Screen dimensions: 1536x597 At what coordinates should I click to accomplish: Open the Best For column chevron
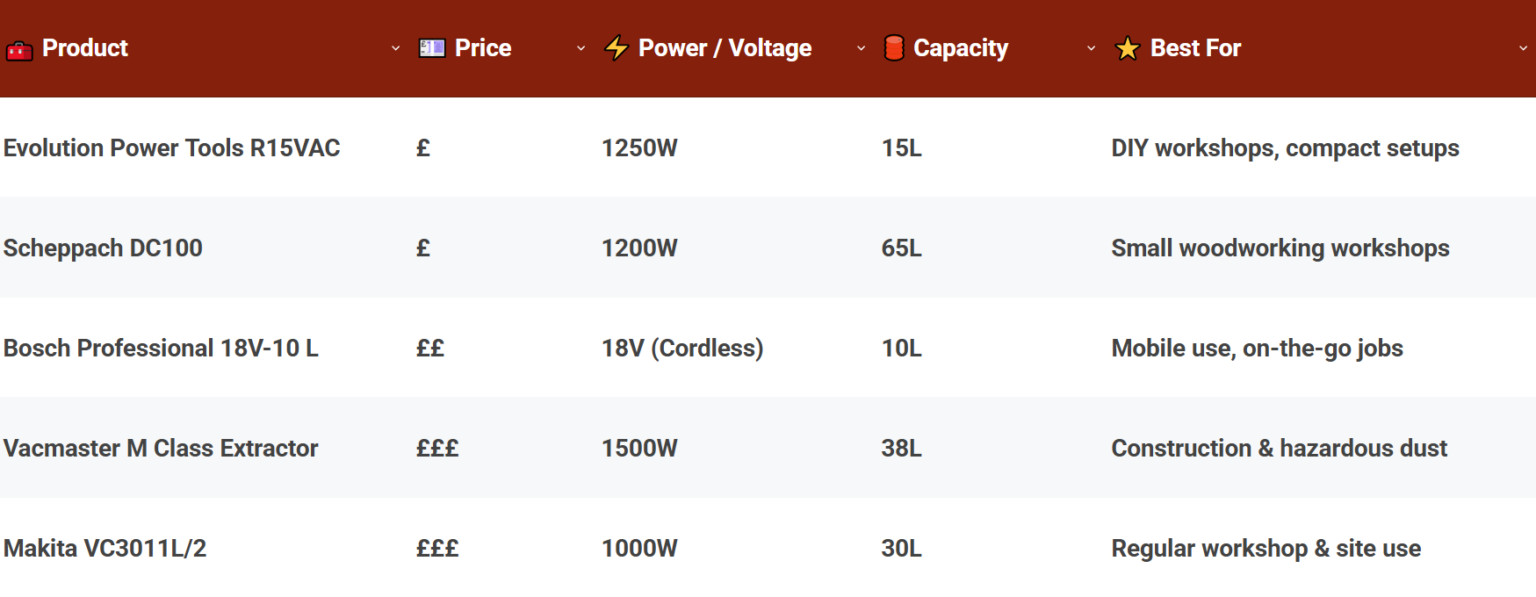click(x=1523, y=48)
